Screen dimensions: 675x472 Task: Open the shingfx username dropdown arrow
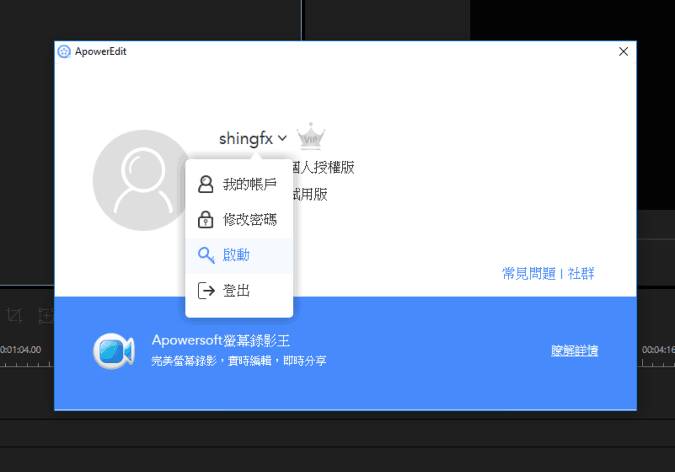pyautogui.click(x=282, y=138)
